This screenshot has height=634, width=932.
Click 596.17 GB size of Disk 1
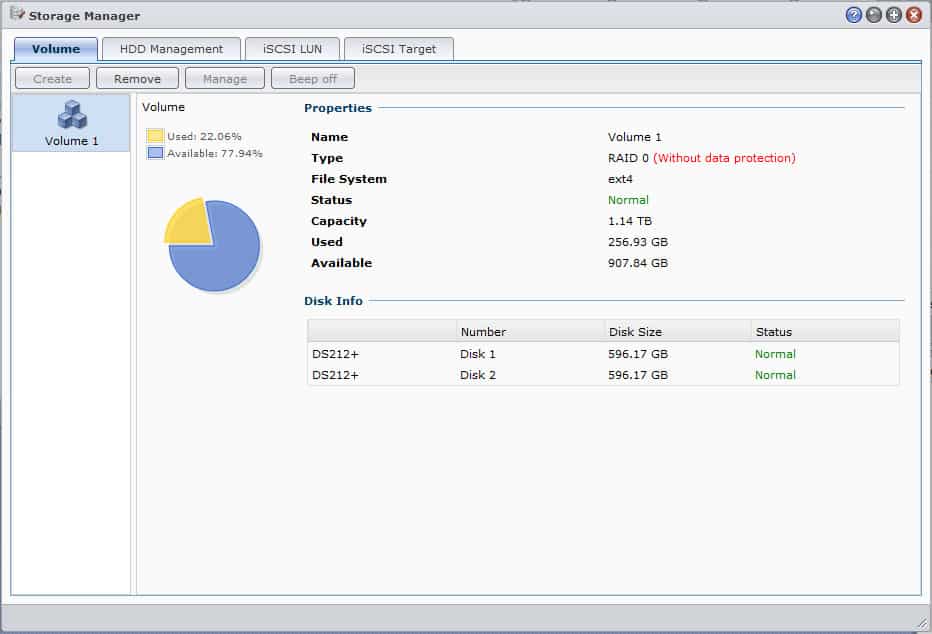tap(638, 354)
